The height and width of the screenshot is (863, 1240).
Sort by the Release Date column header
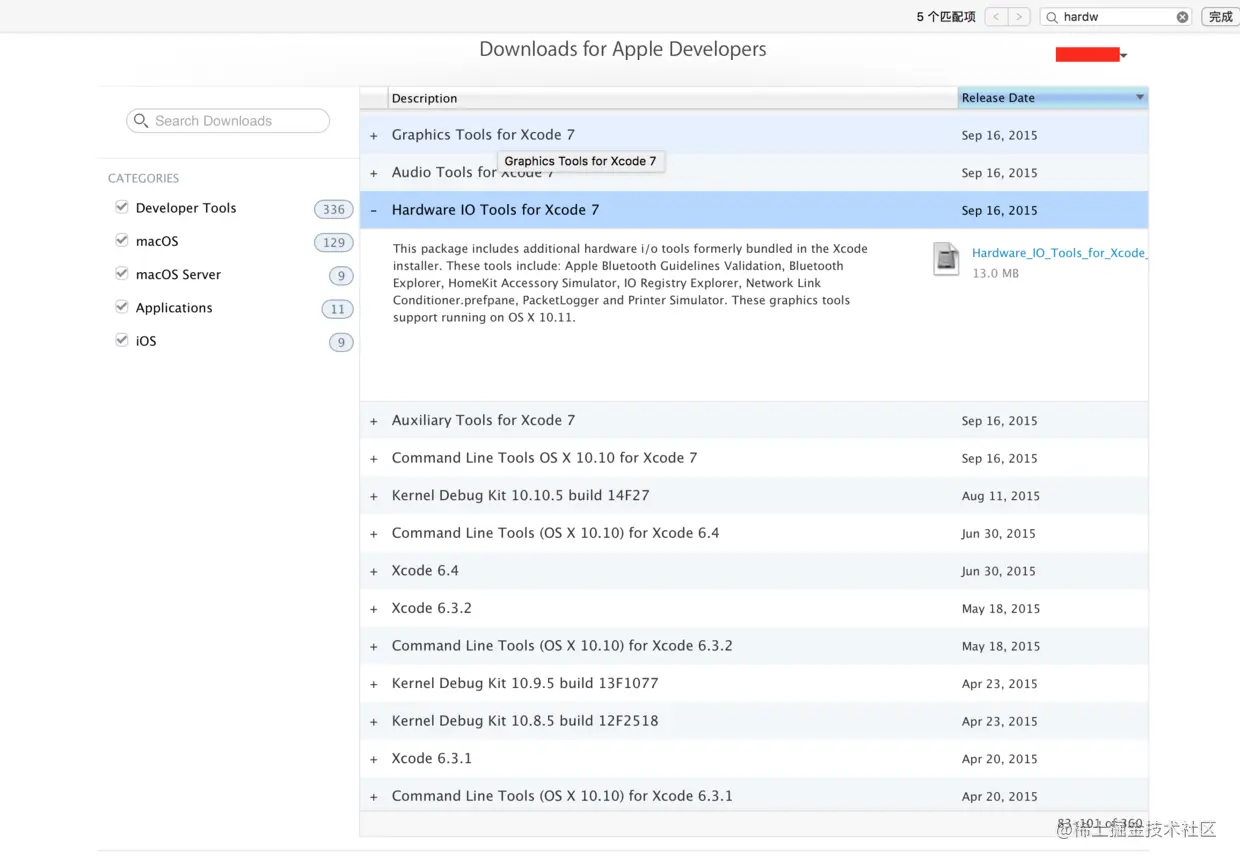coord(1052,98)
